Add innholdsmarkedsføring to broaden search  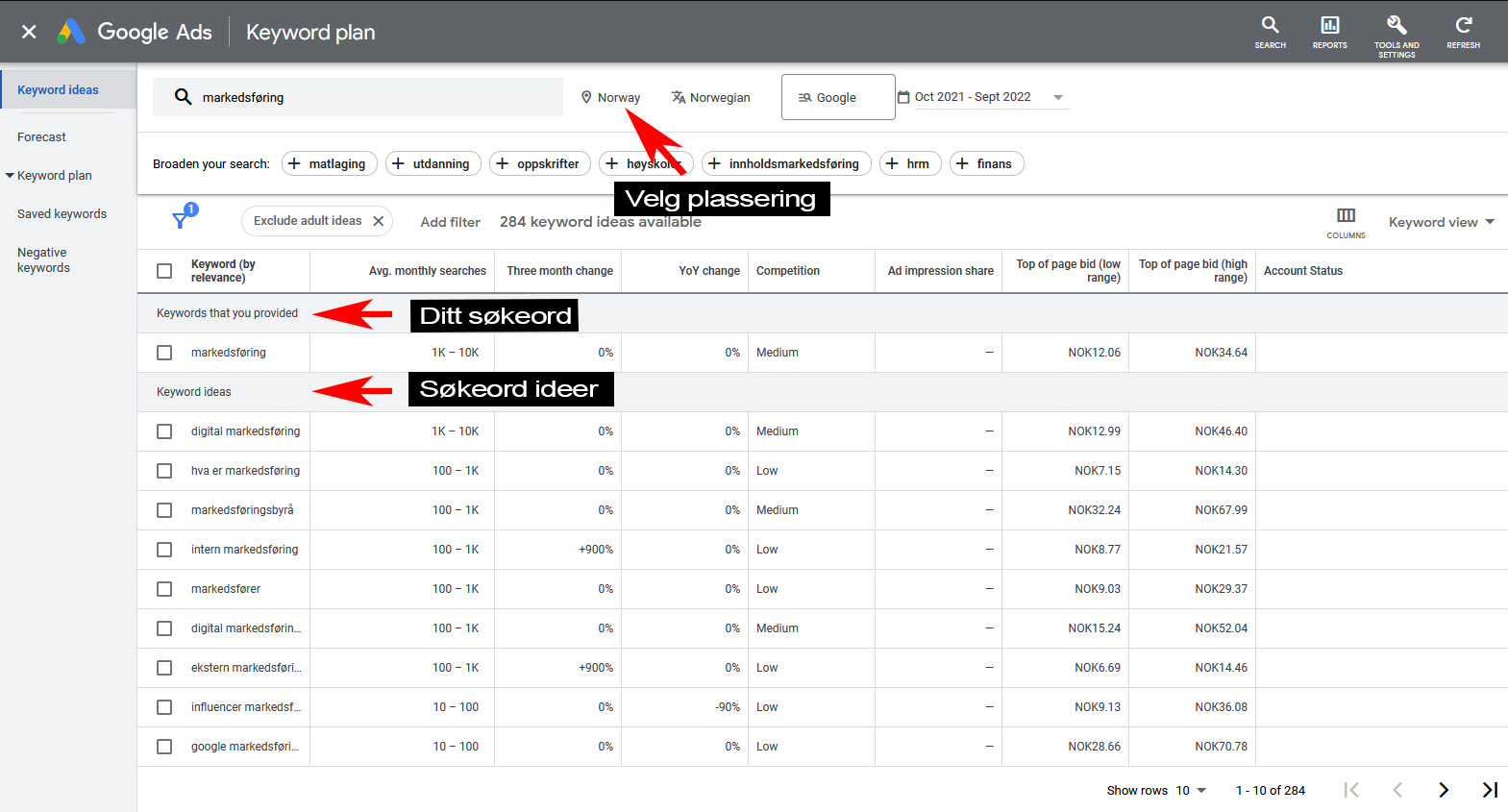(785, 163)
